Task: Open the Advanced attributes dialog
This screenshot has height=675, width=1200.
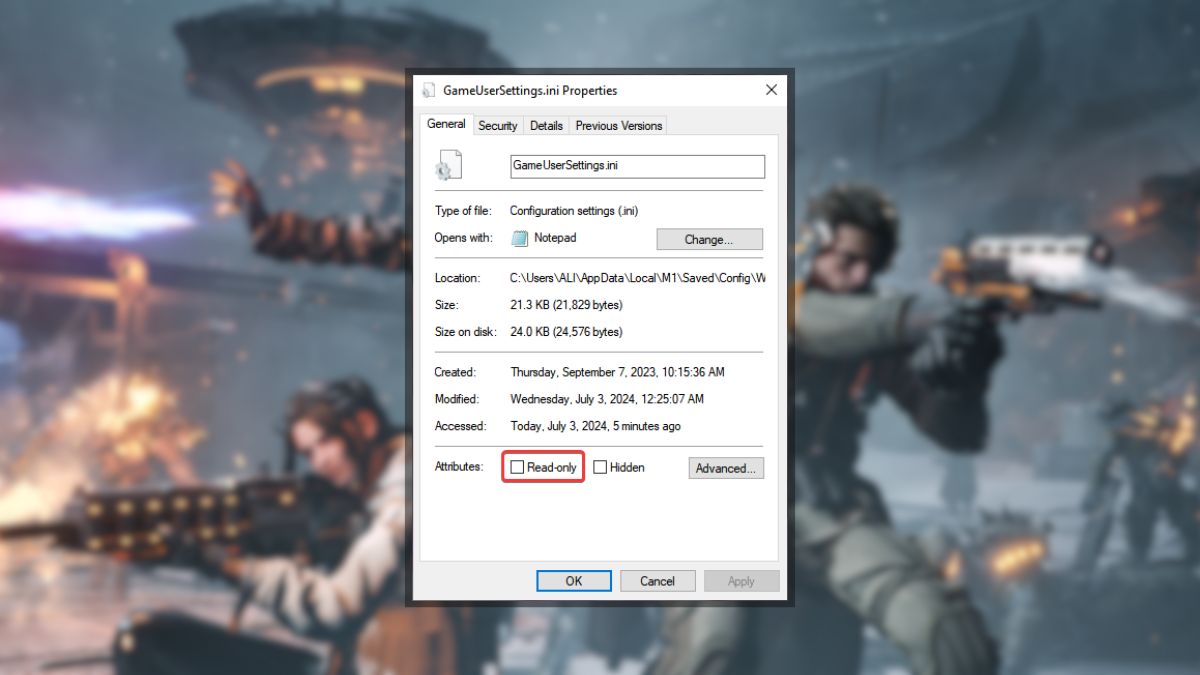Action: pyautogui.click(x=726, y=467)
